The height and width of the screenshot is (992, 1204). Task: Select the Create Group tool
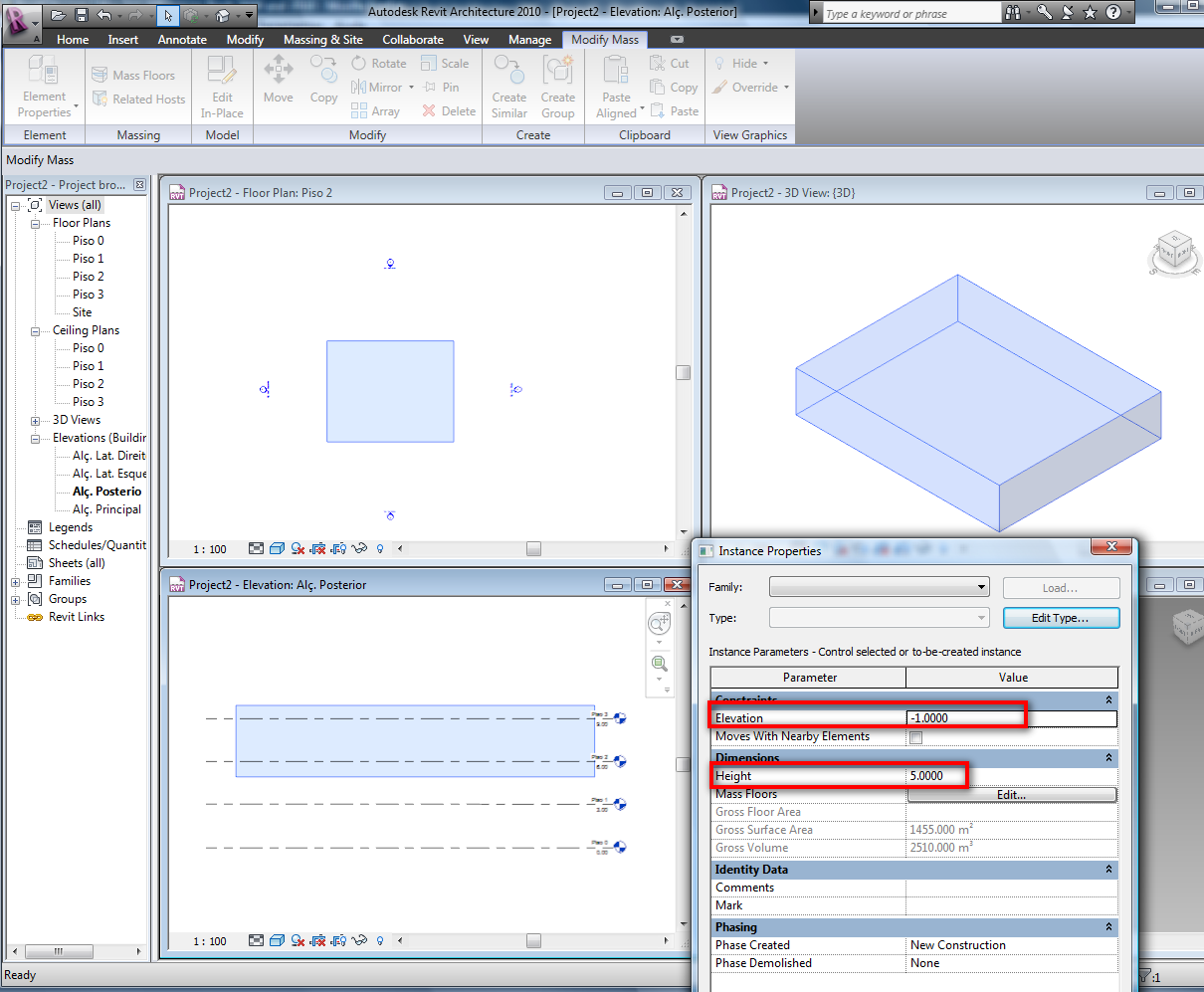pyautogui.click(x=558, y=80)
